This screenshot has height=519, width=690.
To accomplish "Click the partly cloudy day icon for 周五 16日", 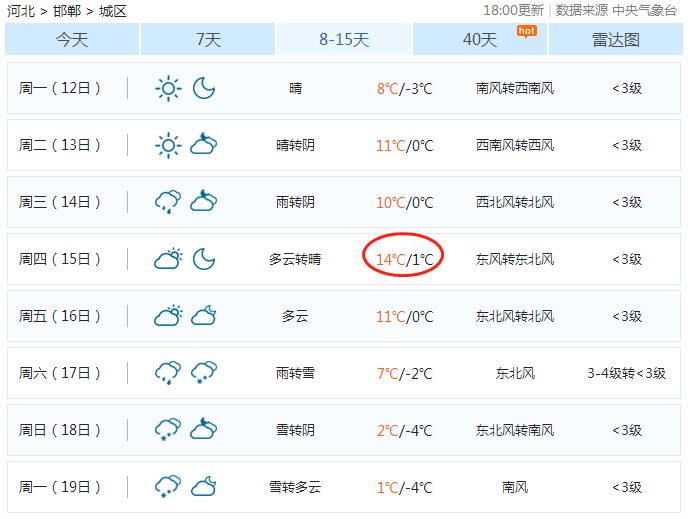I will [168, 315].
